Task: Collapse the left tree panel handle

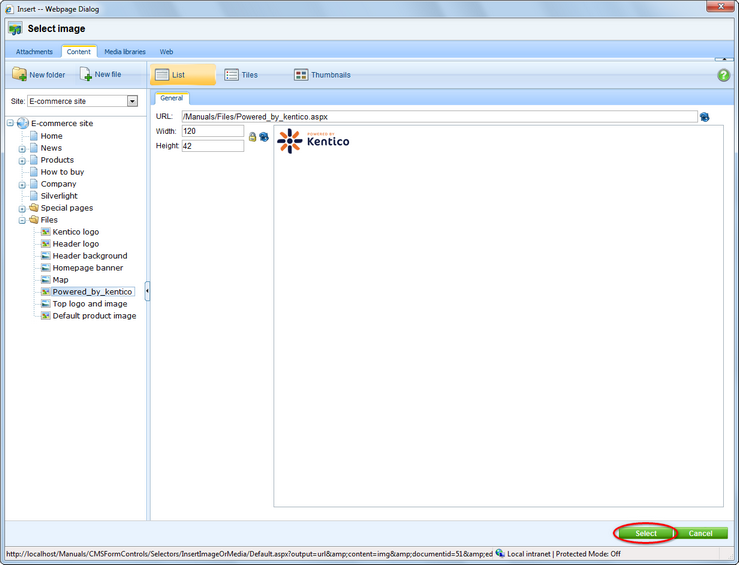Action: point(148,291)
